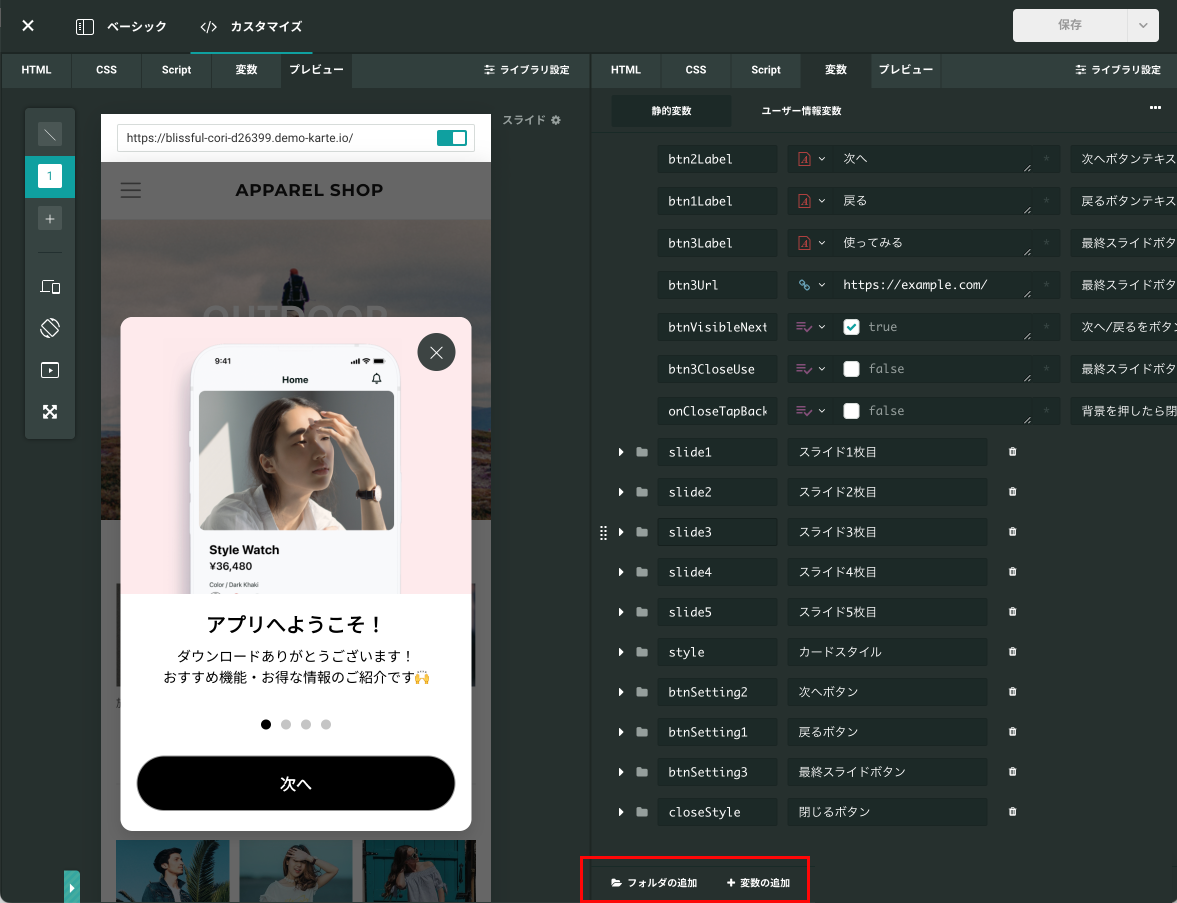
Task: Select the left pane Script tab
Action: pos(176,70)
